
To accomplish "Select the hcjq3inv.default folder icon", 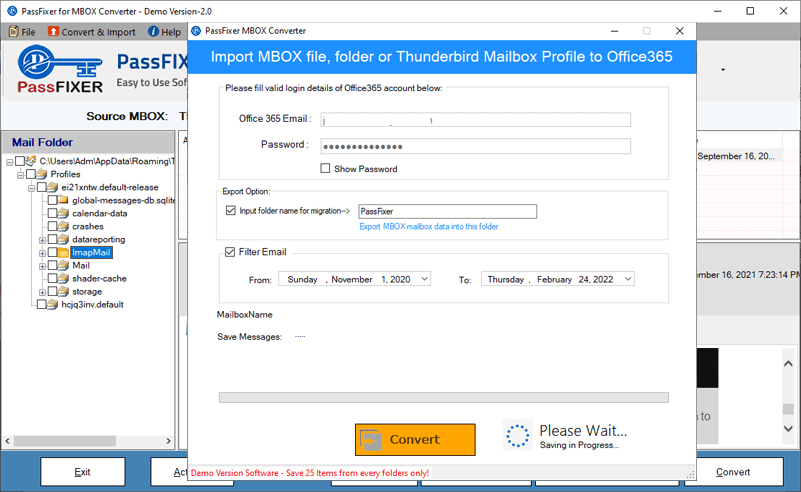I will click(x=52, y=304).
